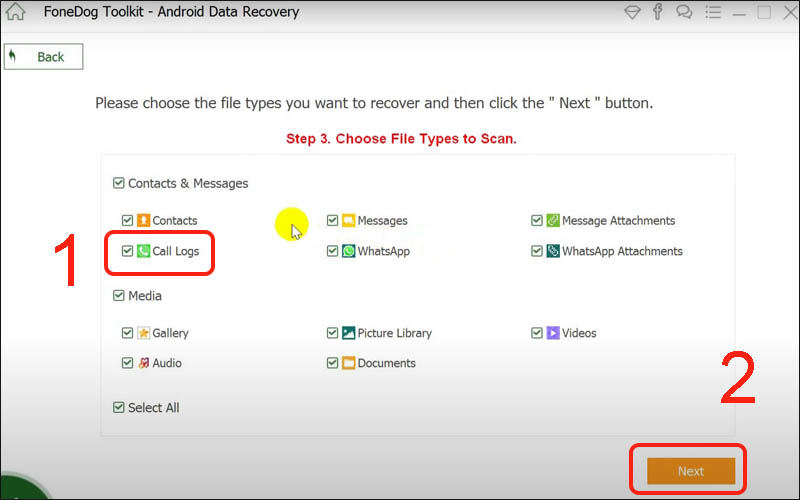This screenshot has height=500, width=800.
Task: Click the 'Select All' label text
Action: (154, 408)
